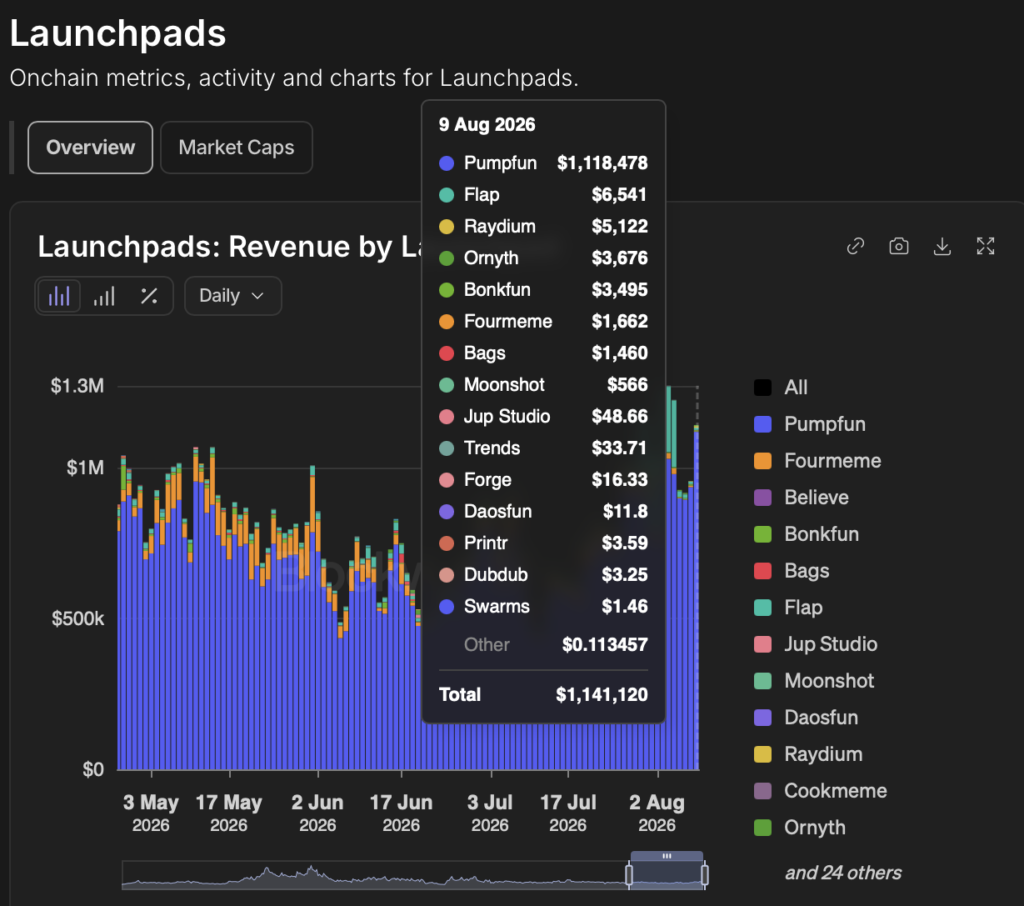Download chart data with download icon
The image size is (1024, 906).
[942, 246]
